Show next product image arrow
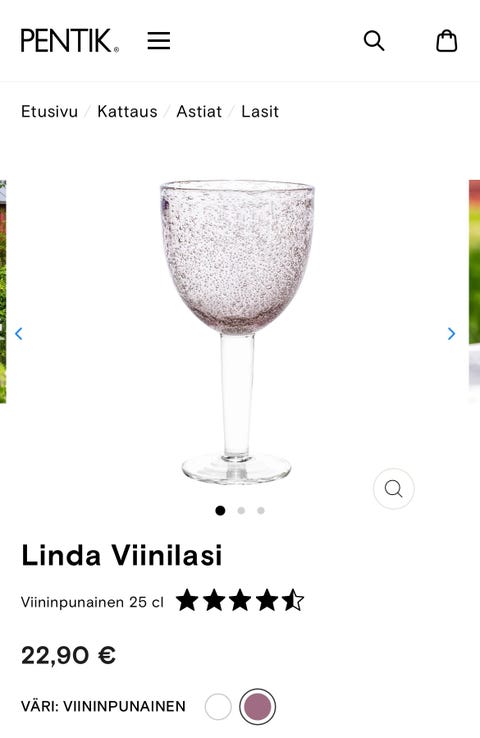 click(x=451, y=334)
